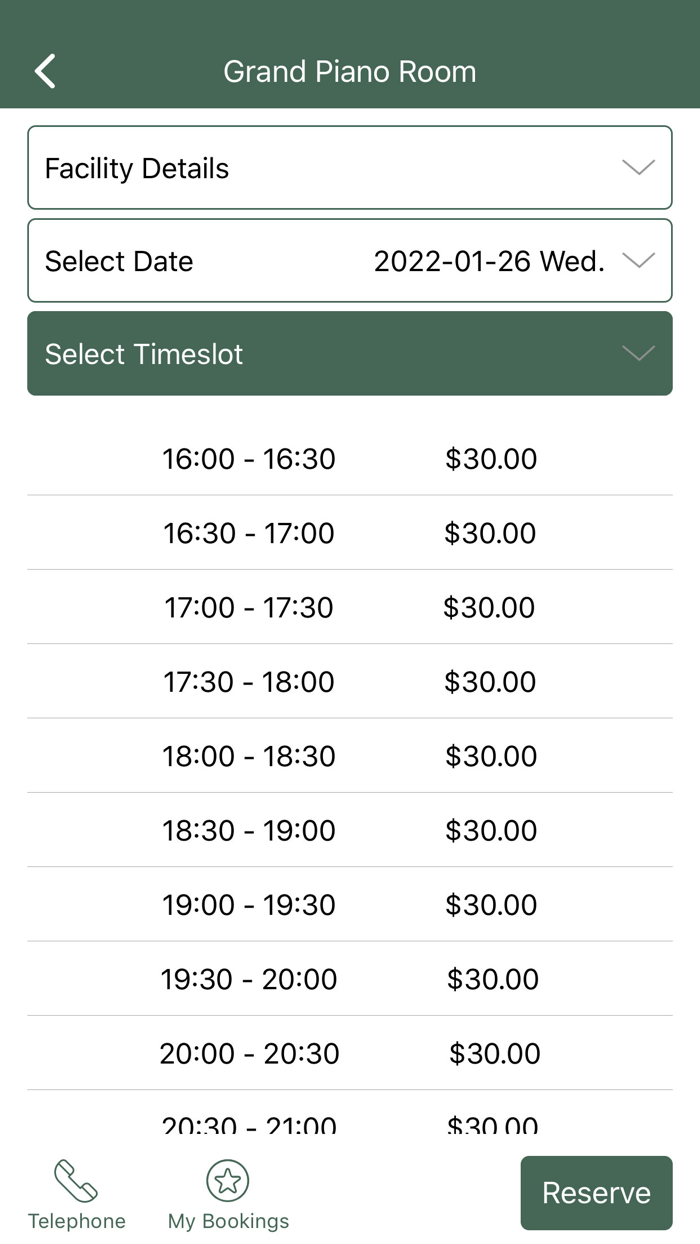Choose the 18:30 - 19:00 timeslot
The height and width of the screenshot is (1244, 700).
coord(349,830)
